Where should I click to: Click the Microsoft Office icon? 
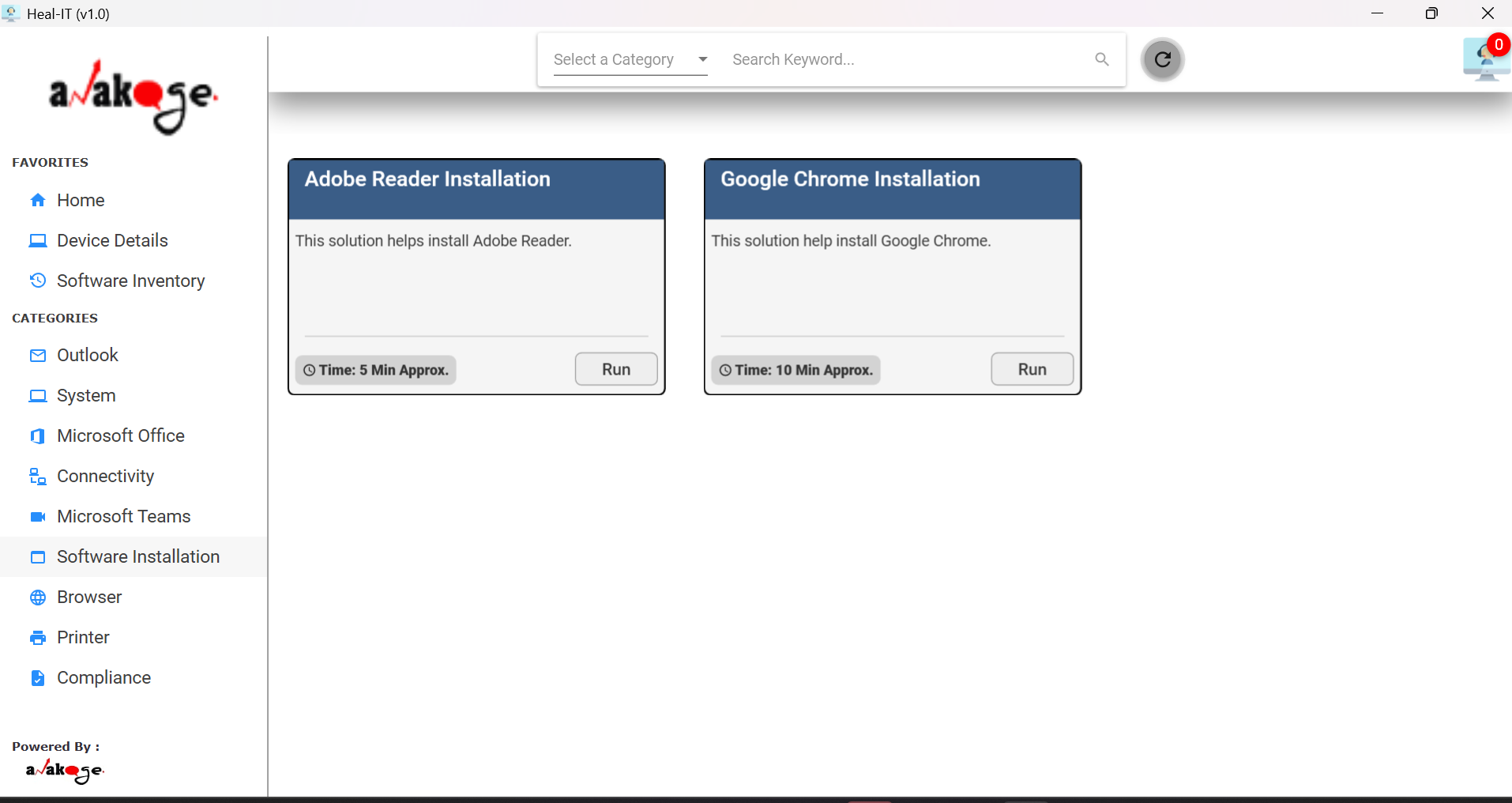[38, 436]
